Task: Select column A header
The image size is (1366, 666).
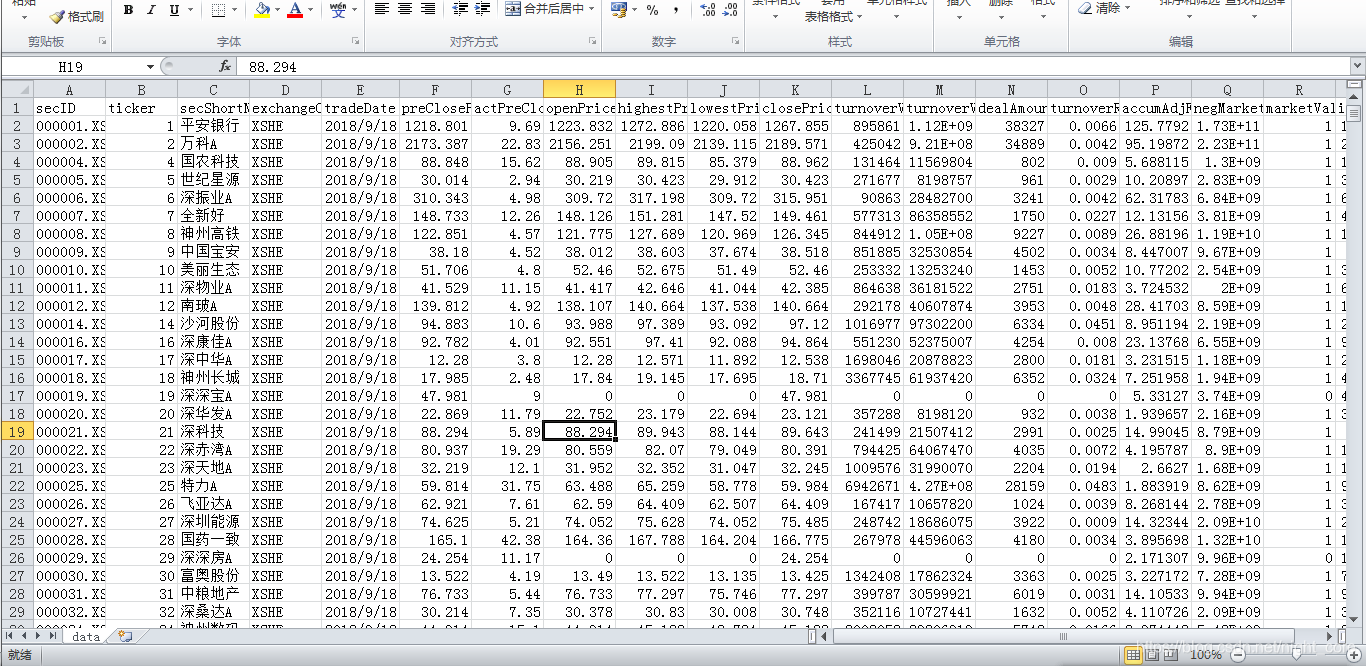Action: tap(70, 89)
